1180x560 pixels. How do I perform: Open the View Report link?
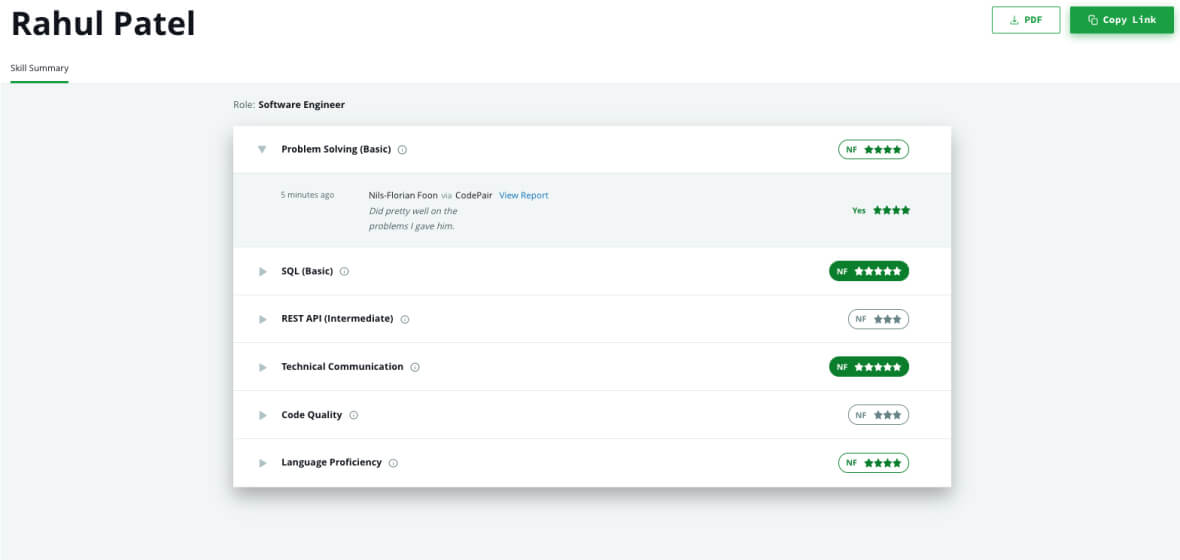(524, 195)
